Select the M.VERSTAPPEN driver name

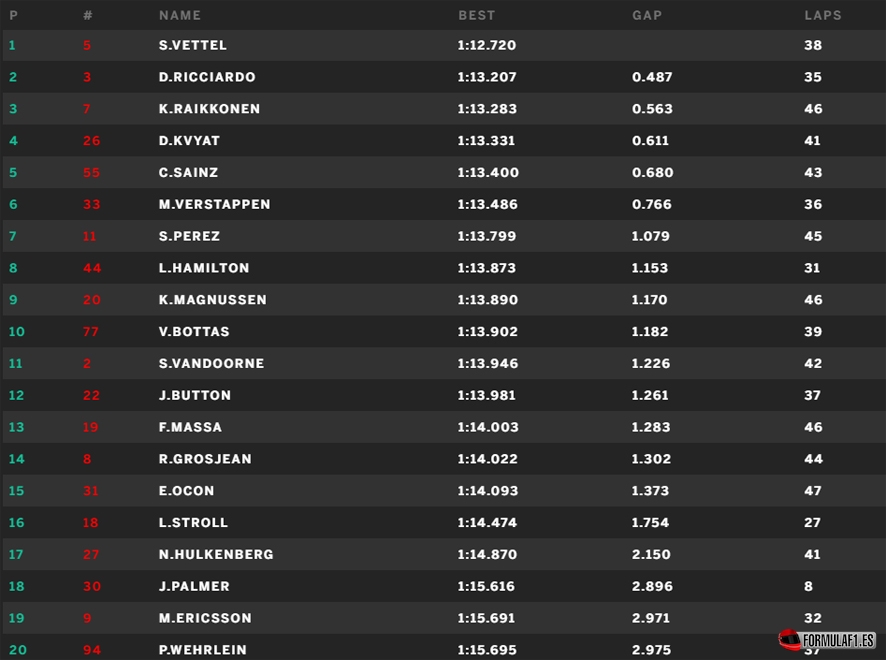[x=214, y=204]
